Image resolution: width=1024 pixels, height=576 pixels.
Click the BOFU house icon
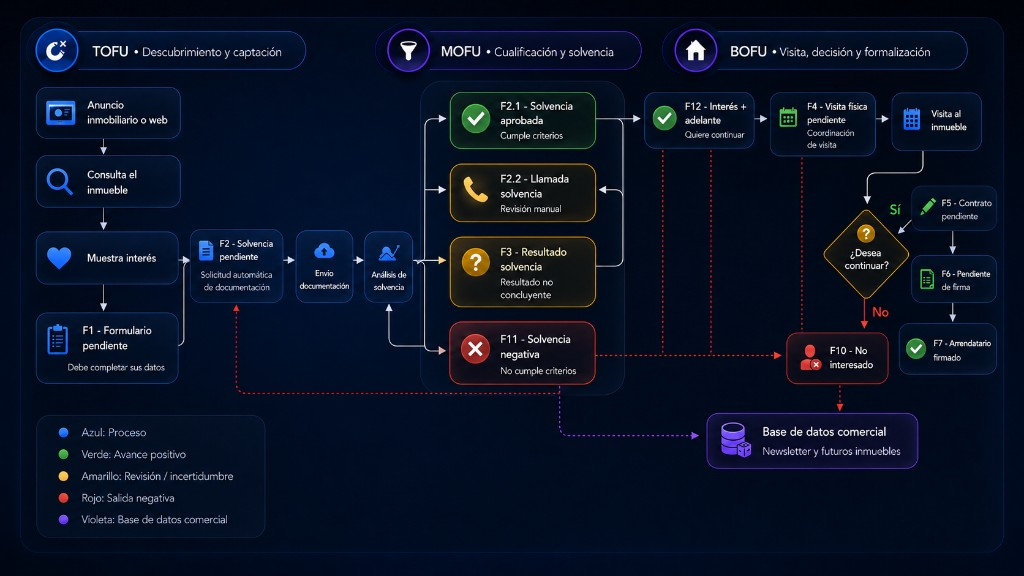pyautogui.click(x=696, y=50)
